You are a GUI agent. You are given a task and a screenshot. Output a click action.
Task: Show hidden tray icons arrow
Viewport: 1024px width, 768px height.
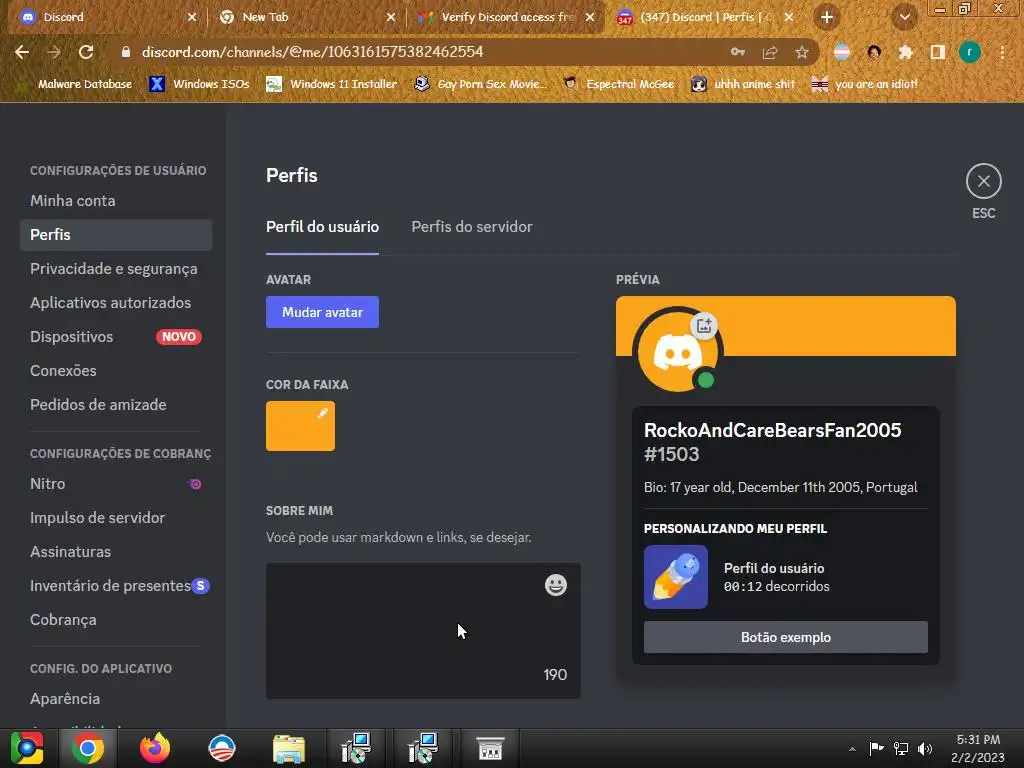852,749
